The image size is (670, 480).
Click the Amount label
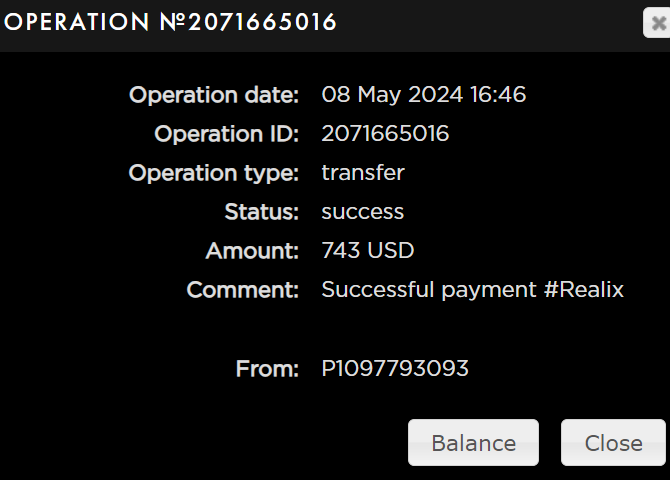pyautogui.click(x=252, y=251)
